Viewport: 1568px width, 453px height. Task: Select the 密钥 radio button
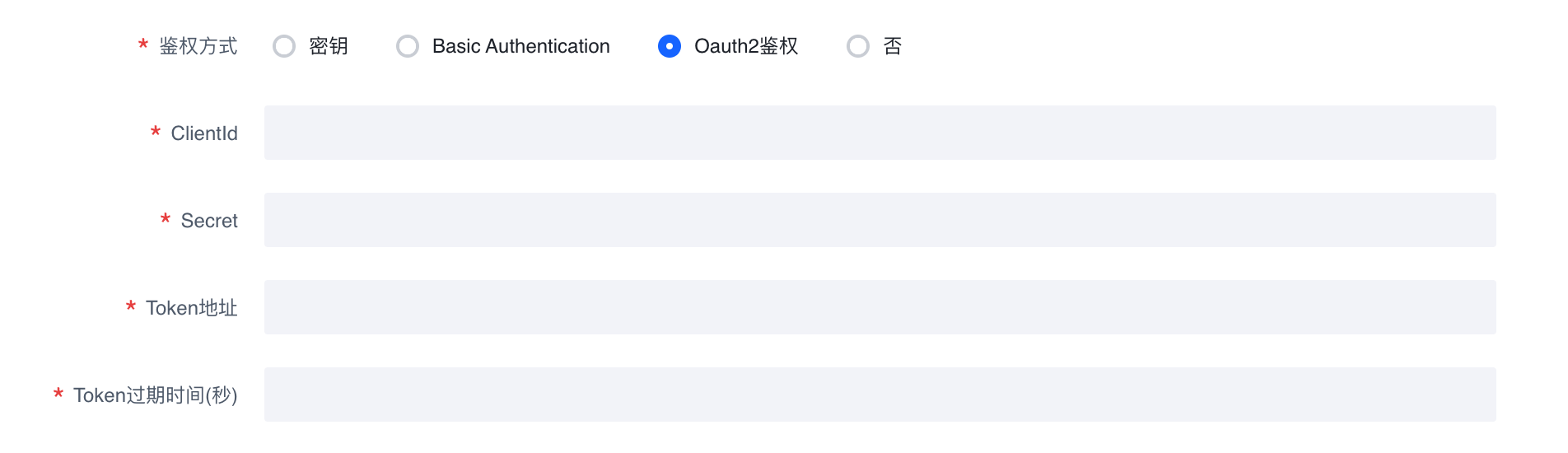pos(284,46)
